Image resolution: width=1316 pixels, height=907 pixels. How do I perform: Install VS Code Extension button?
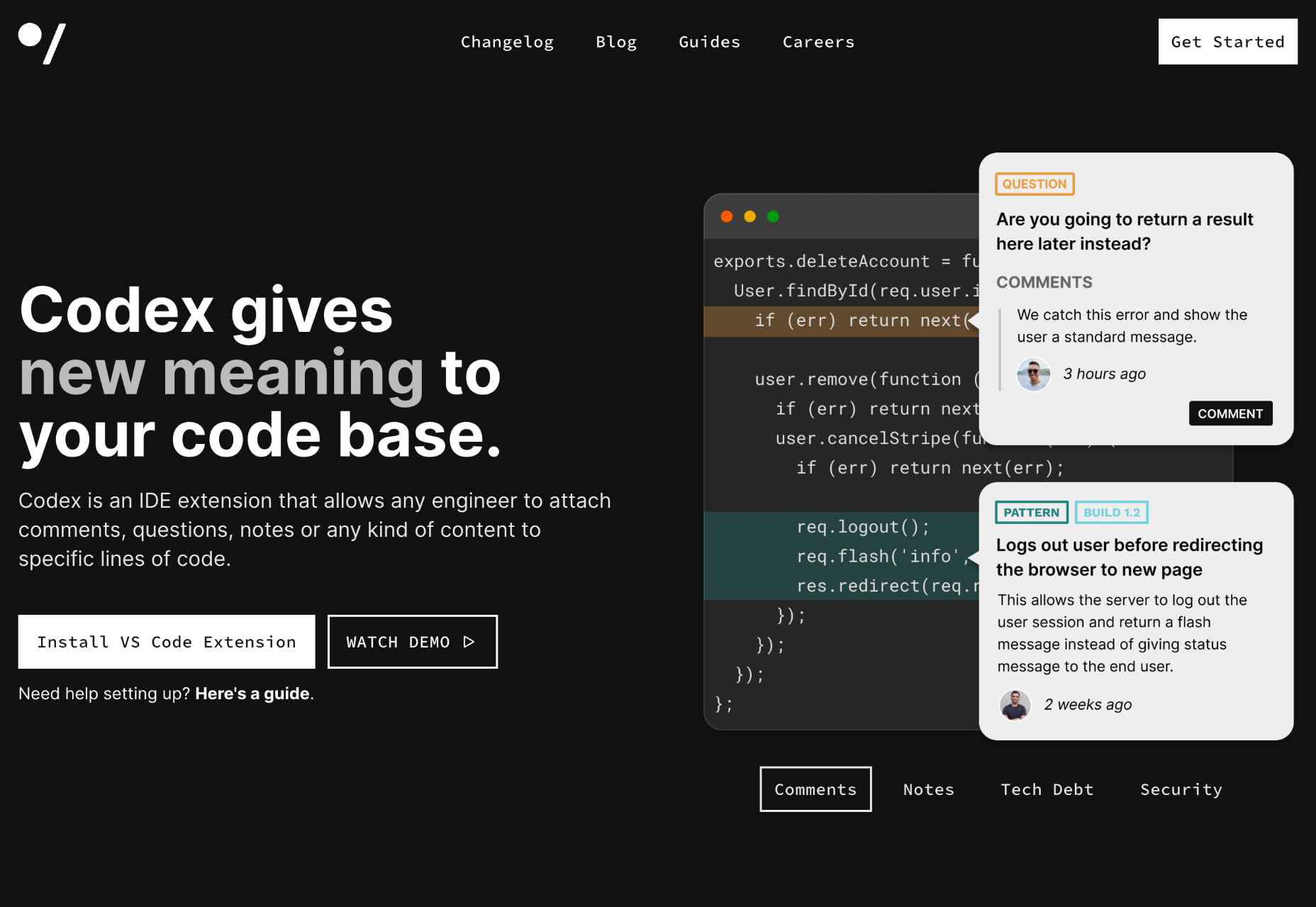(x=167, y=642)
